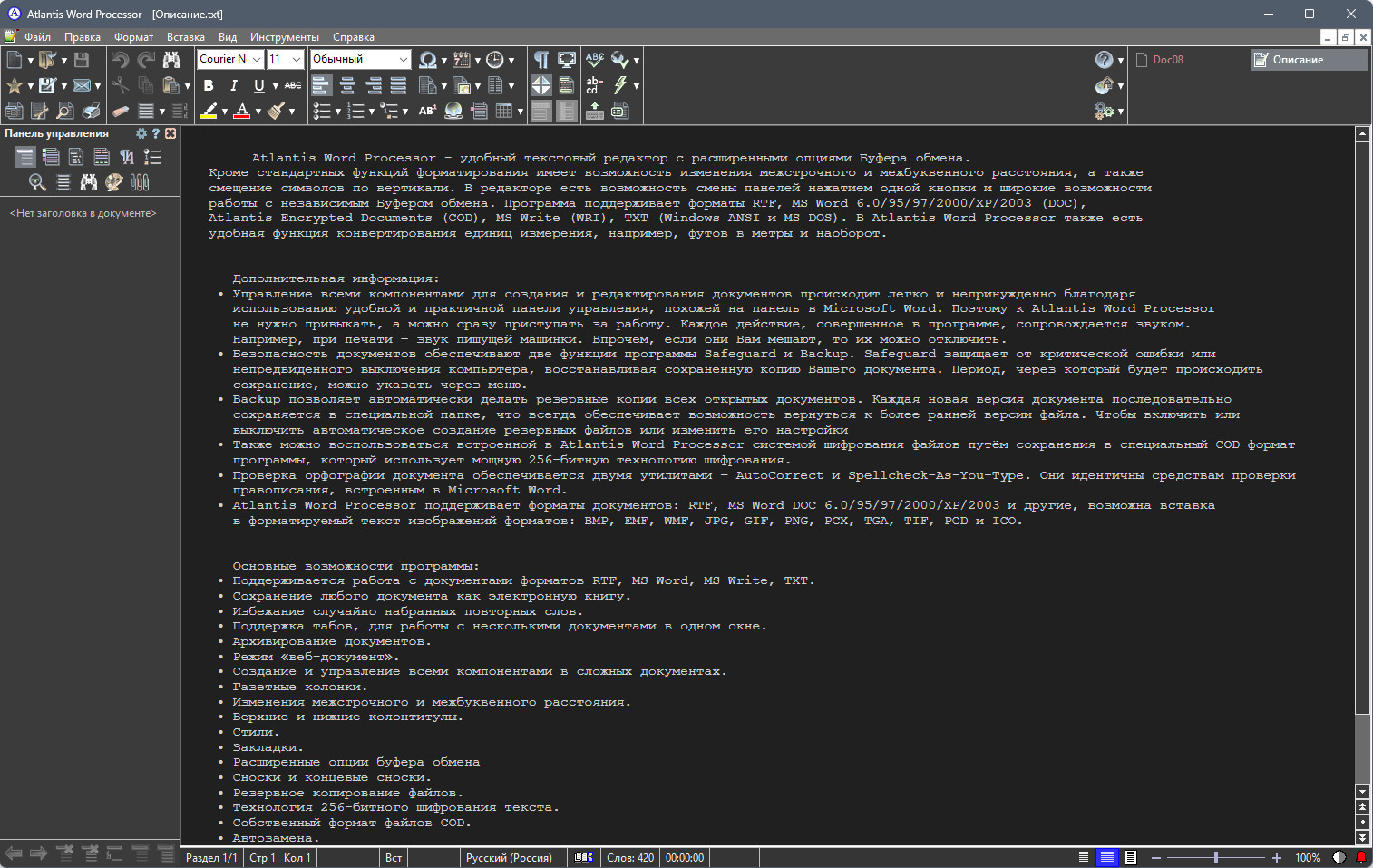Click the vertical scrollbar down arrow
Image resolution: width=1373 pixels, height=868 pixels.
coord(1361,792)
